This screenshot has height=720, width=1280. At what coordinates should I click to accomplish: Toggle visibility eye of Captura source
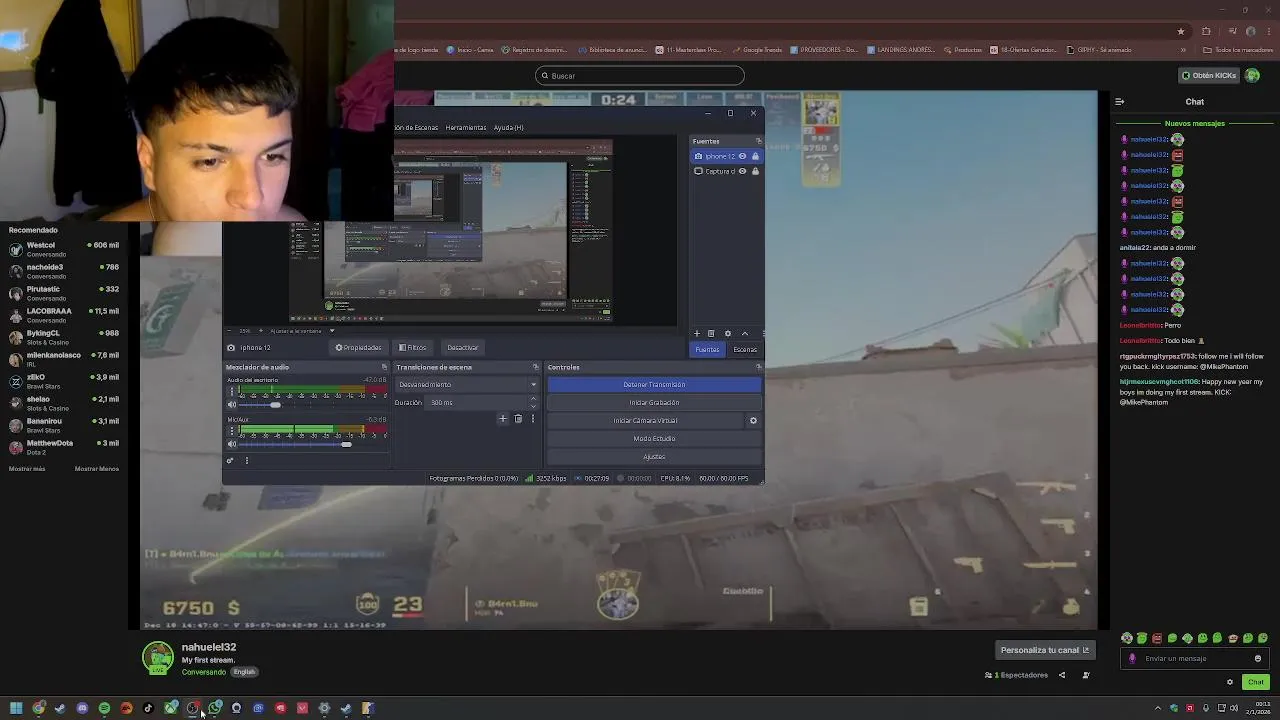coord(742,171)
